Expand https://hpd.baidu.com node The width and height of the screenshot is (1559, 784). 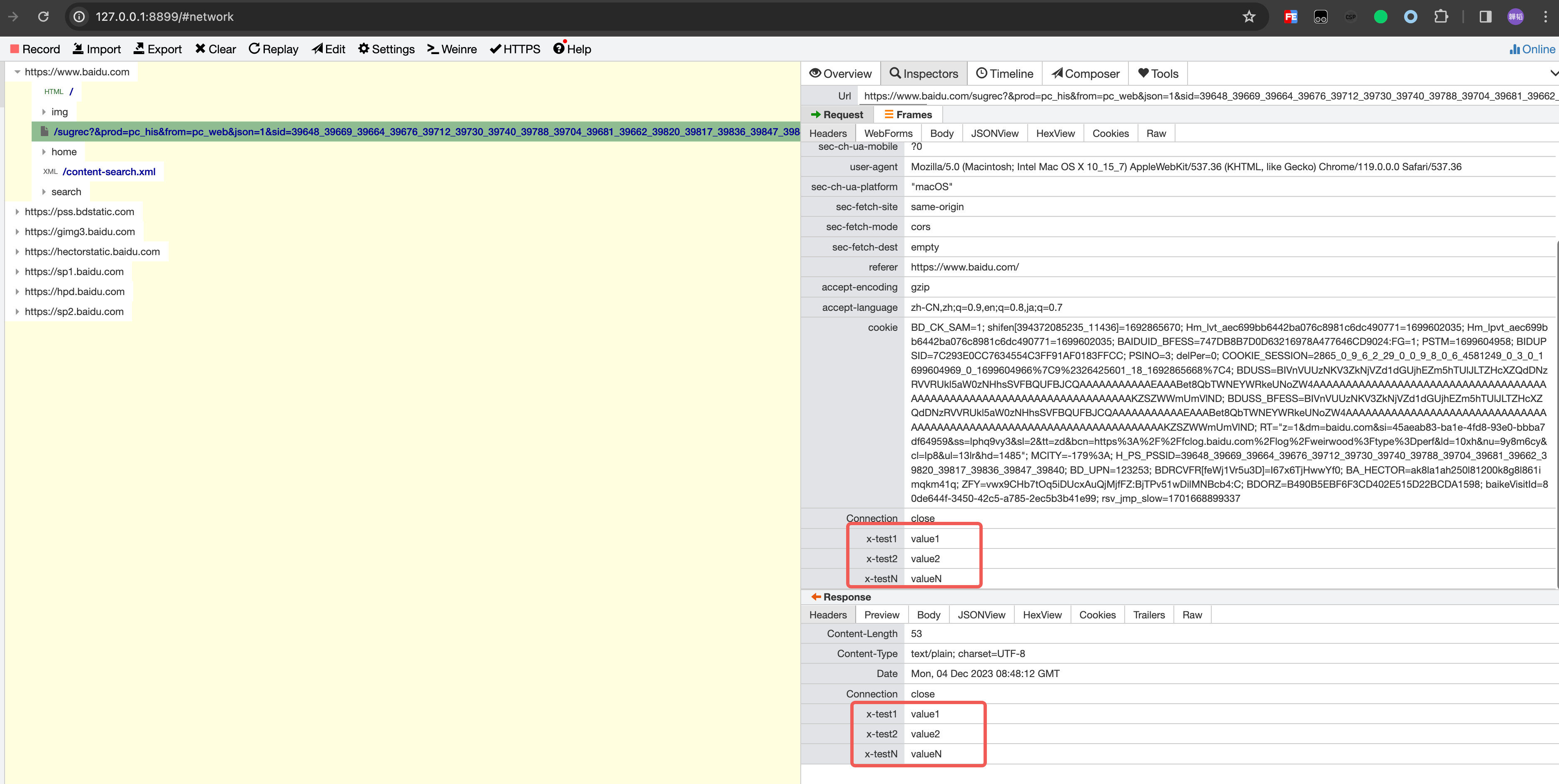click(x=17, y=292)
